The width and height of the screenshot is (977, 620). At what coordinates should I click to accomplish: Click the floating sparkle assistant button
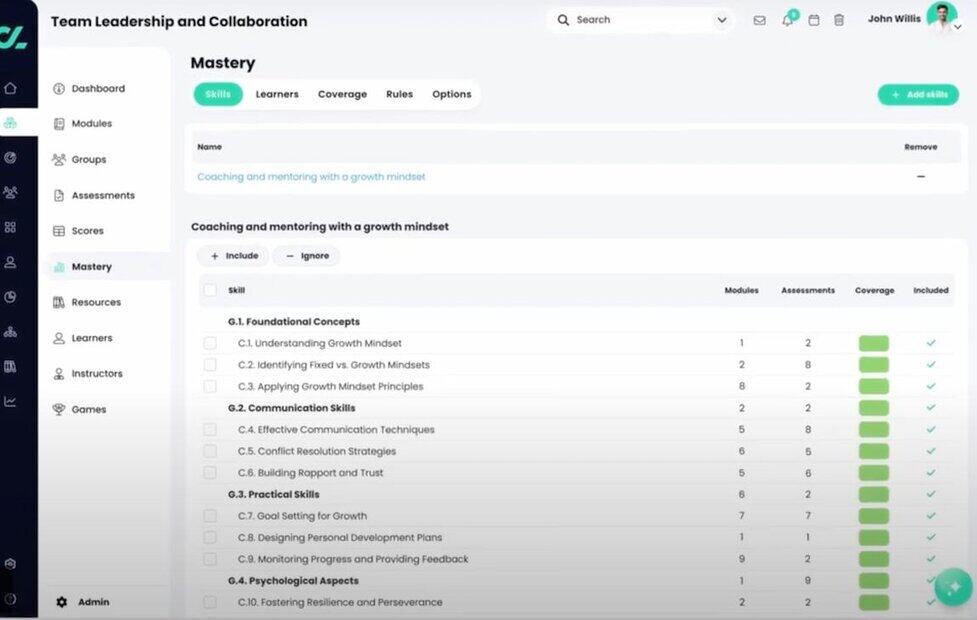[x=952, y=587]
